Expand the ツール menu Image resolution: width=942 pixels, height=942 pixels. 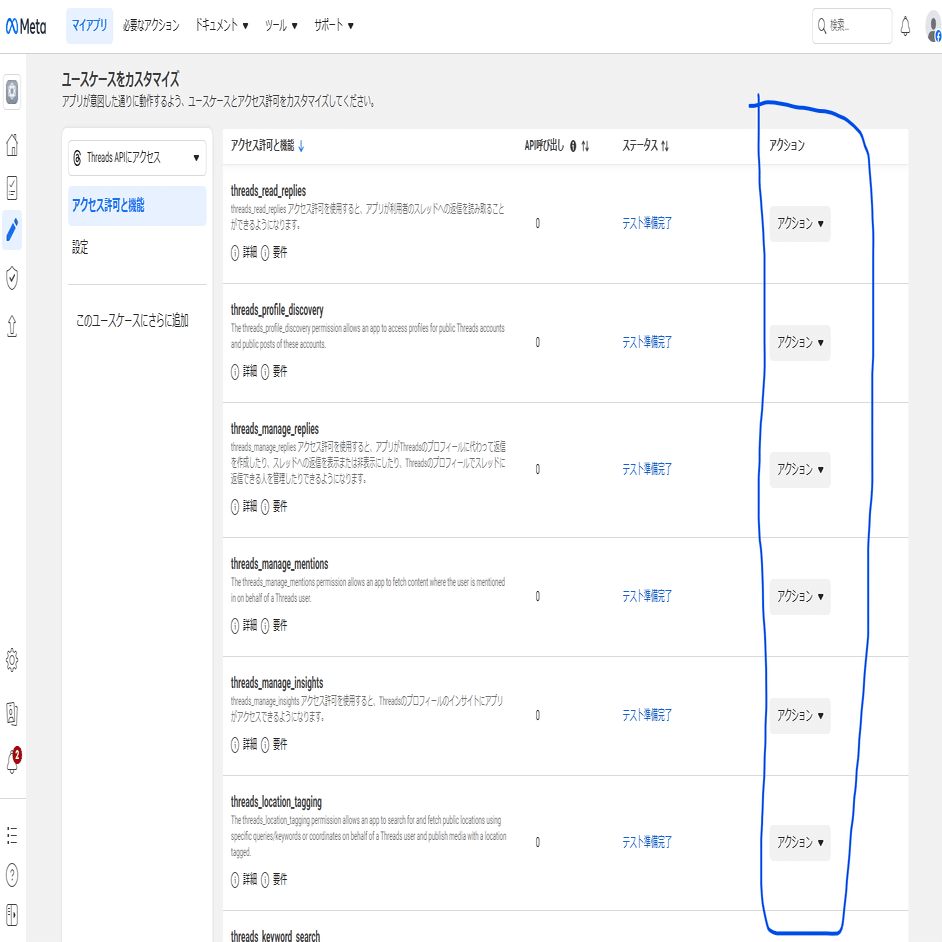[281, 25]
